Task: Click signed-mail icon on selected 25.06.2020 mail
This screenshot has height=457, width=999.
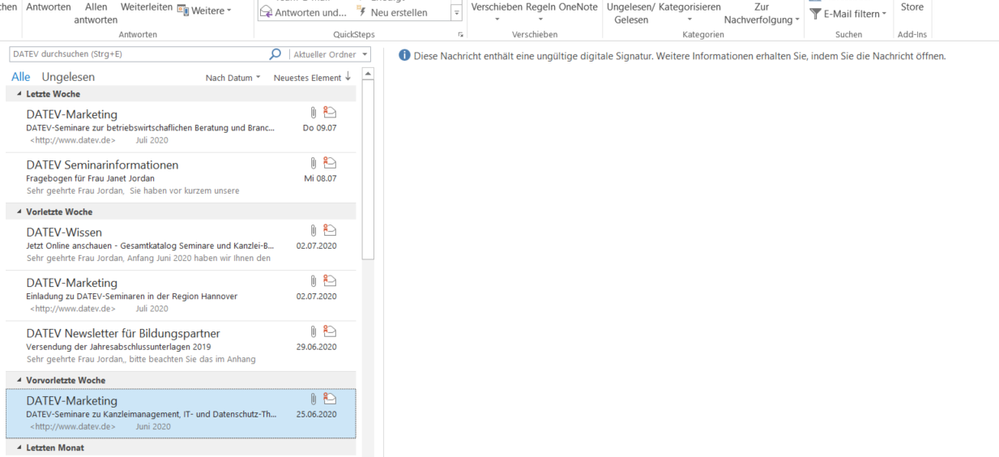Action: (x=329, y=398)
